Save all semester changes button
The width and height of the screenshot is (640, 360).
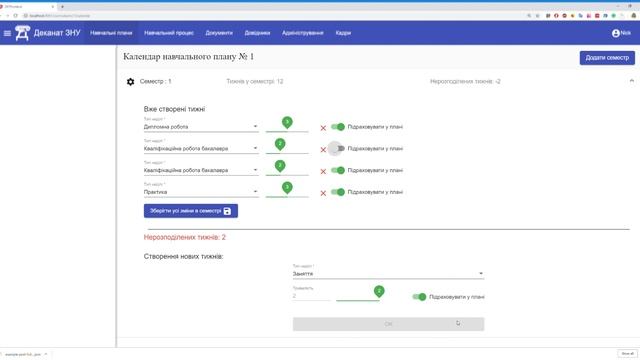191,211
